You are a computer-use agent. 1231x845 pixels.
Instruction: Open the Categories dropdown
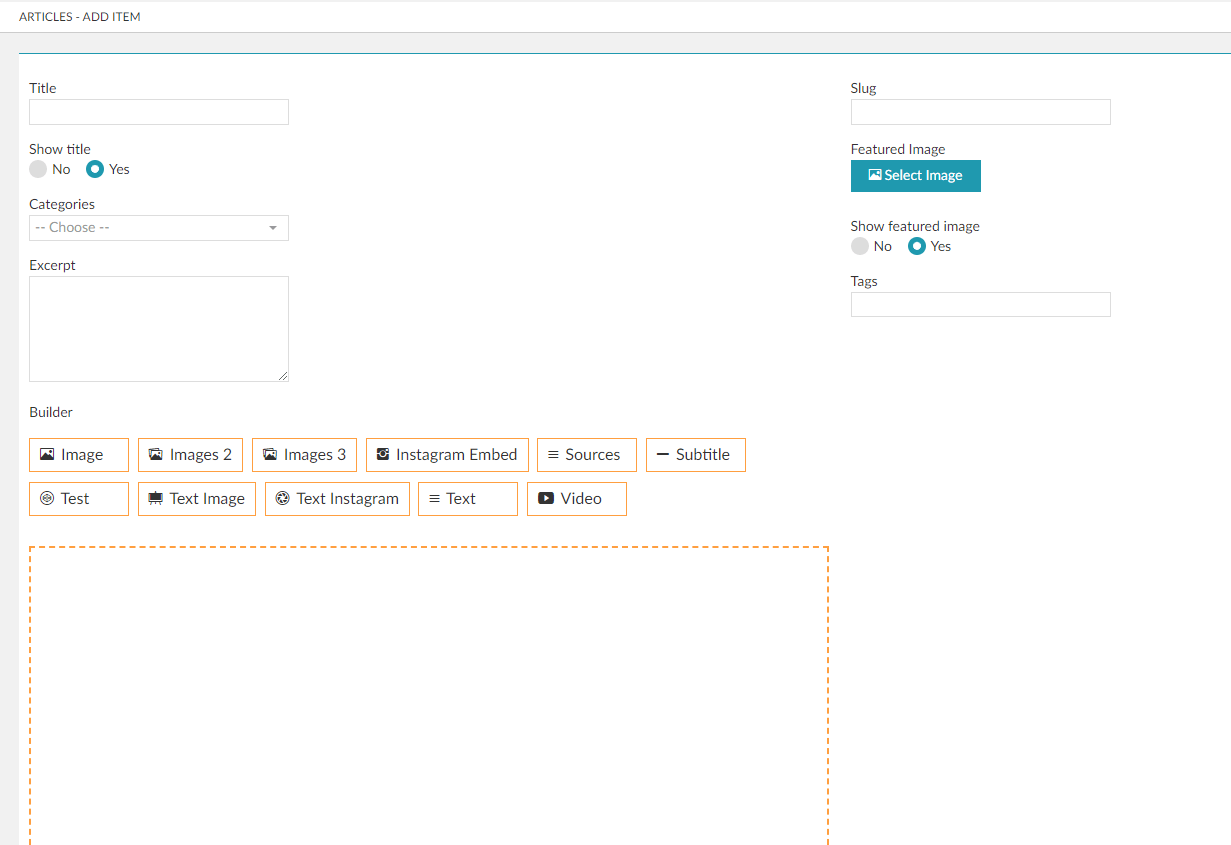tap(159, 228)
